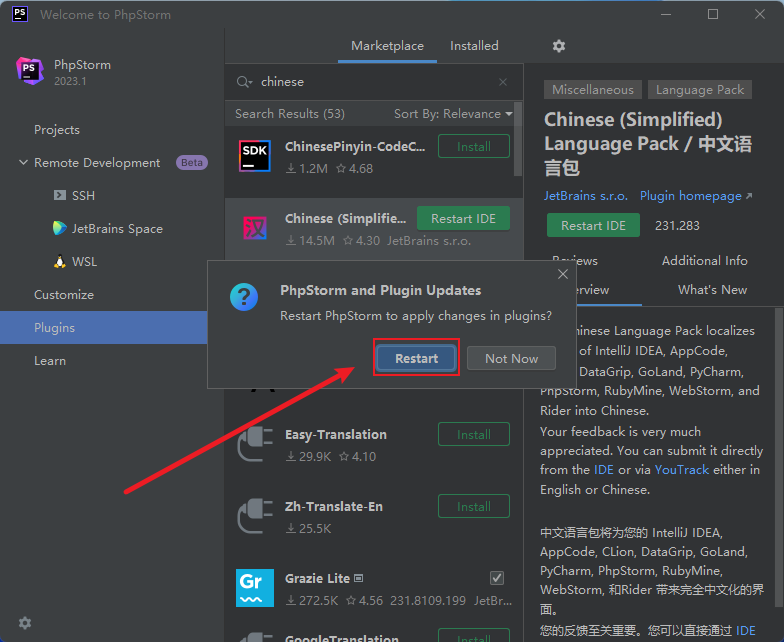Click the Search Results (53) label
The height and width of the screenshot is (642, 784).
click(290, 114)
